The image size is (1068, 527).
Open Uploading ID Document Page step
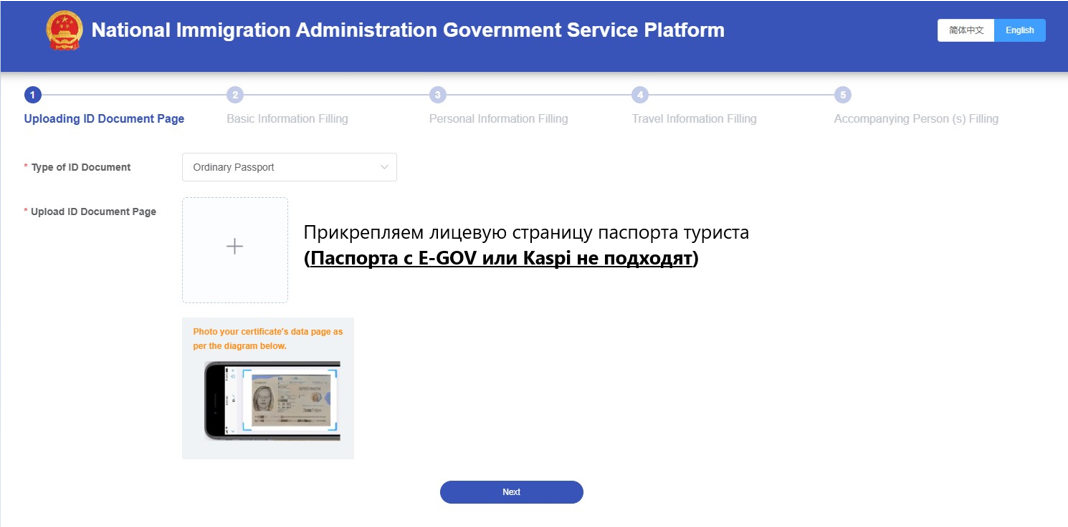tap(104, 119)
